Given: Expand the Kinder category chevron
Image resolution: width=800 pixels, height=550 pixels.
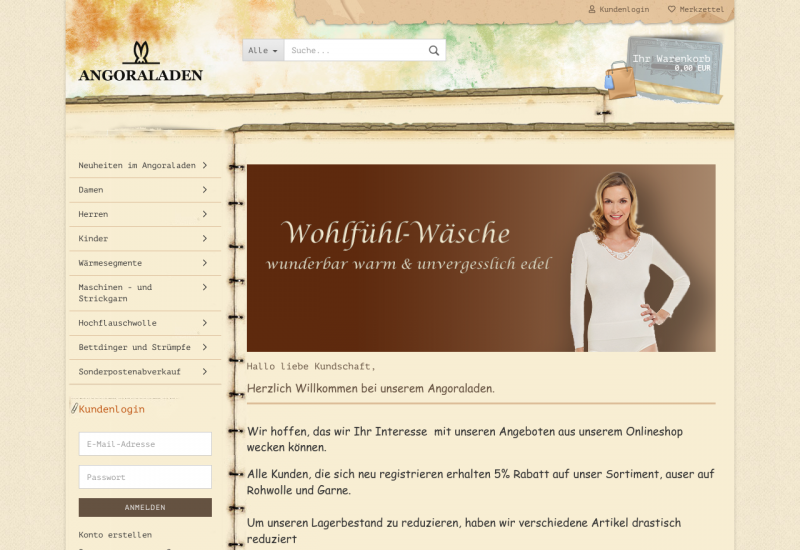Looking at the screenshot, I should tap(204, 238).
